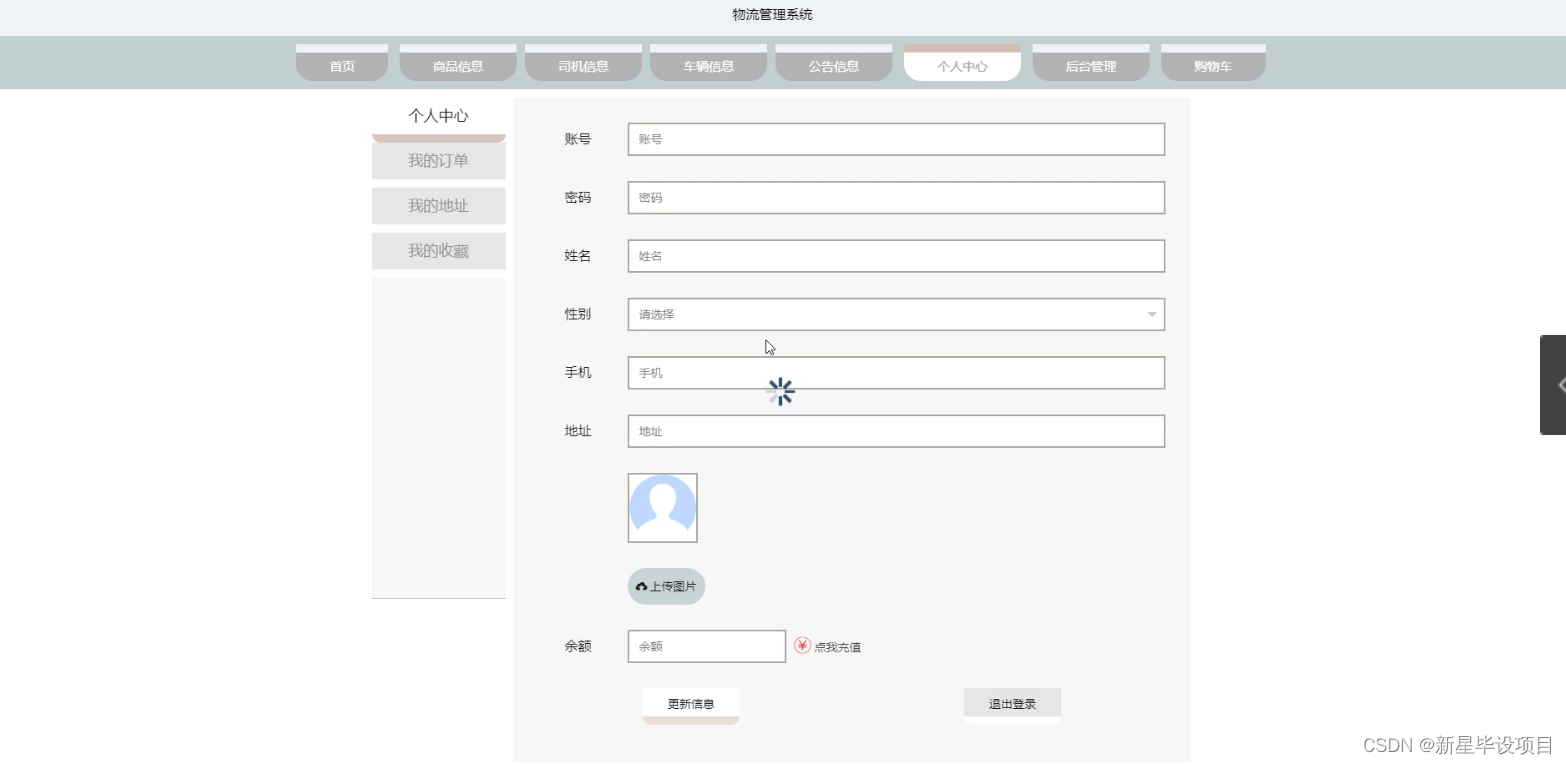The image size is (1566, 764).
Task: Open the 性别 gender selection dropdown
Action: 895,313
